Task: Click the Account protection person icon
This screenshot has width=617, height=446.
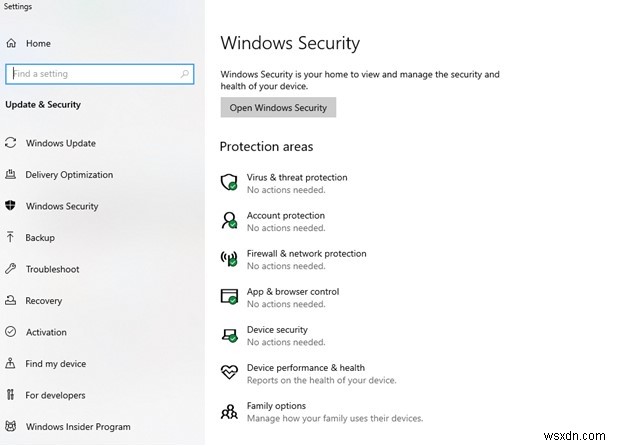Action: coord(229,221)
